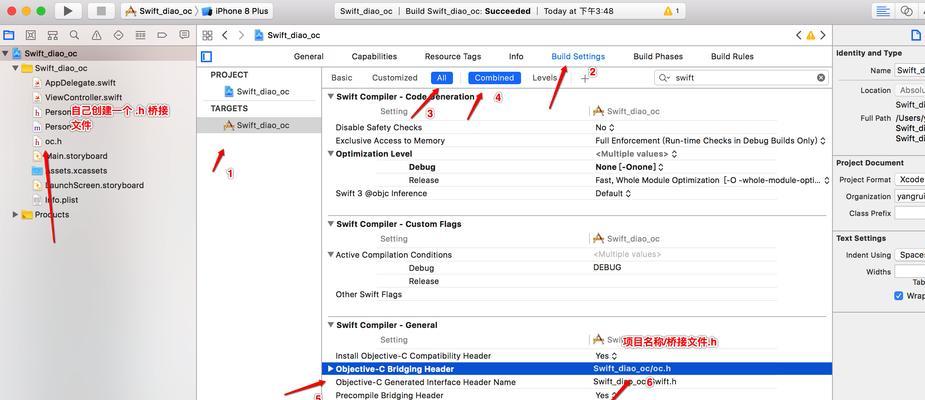Image resolution: width=925 pixels, height=400 pixels.
Task: Expand the Products folder
Action: click(x=15, y=215)
